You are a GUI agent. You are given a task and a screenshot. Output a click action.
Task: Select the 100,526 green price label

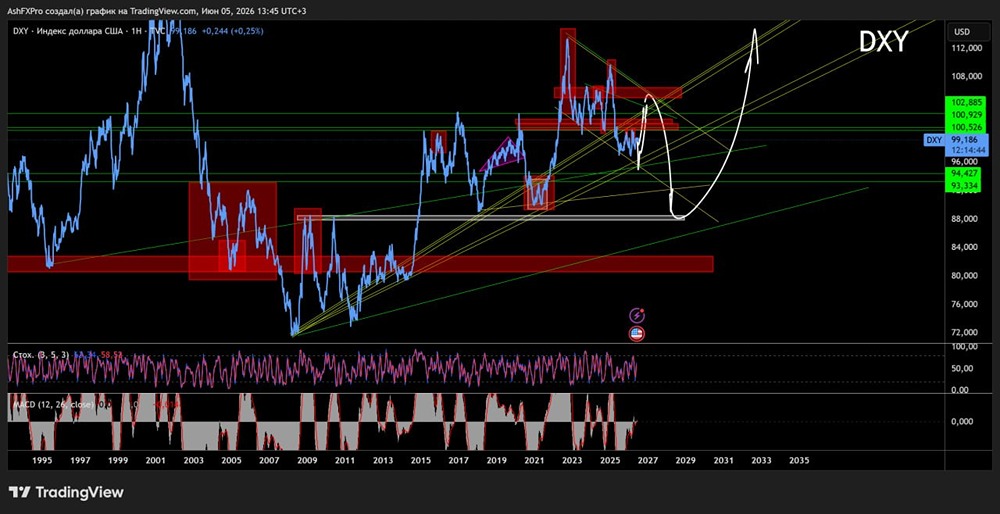965,127
